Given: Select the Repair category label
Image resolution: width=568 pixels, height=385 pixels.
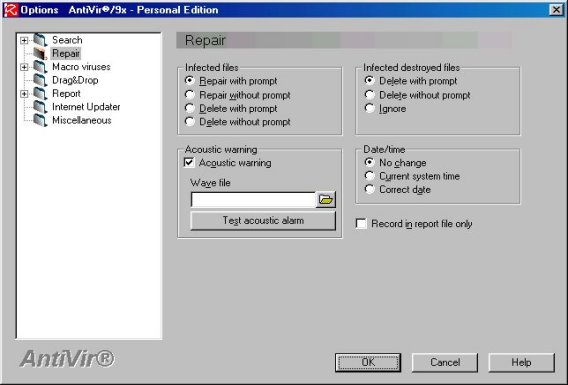Looking at the screenshot, I should (x=66, y=53).
